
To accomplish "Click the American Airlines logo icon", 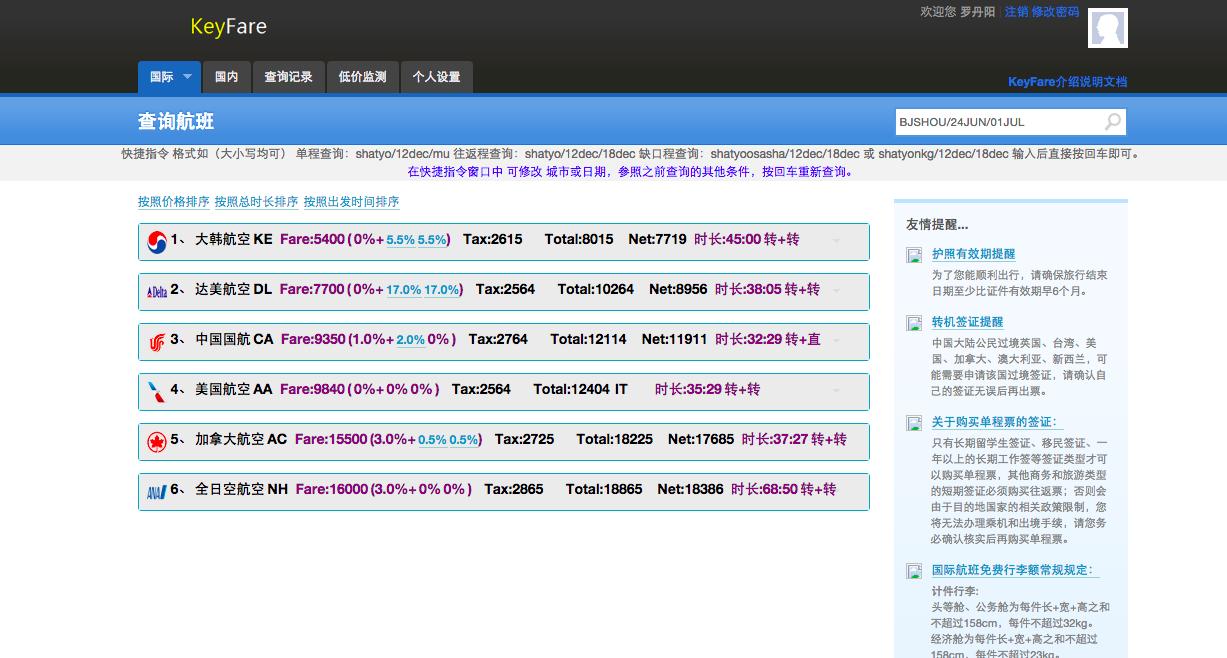I will pos(156,391).
